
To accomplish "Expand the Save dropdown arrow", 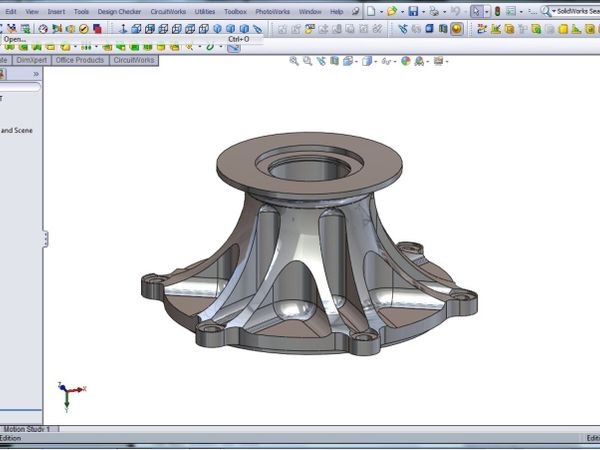I will tap(423, 12).
